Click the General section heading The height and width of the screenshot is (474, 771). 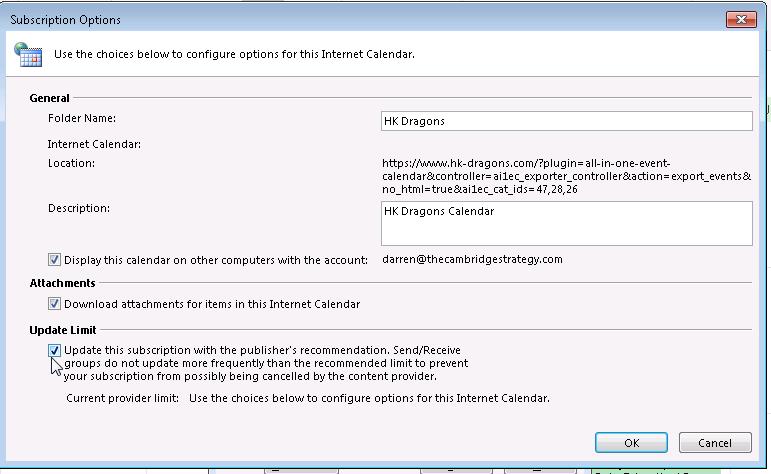click(50, 98)
